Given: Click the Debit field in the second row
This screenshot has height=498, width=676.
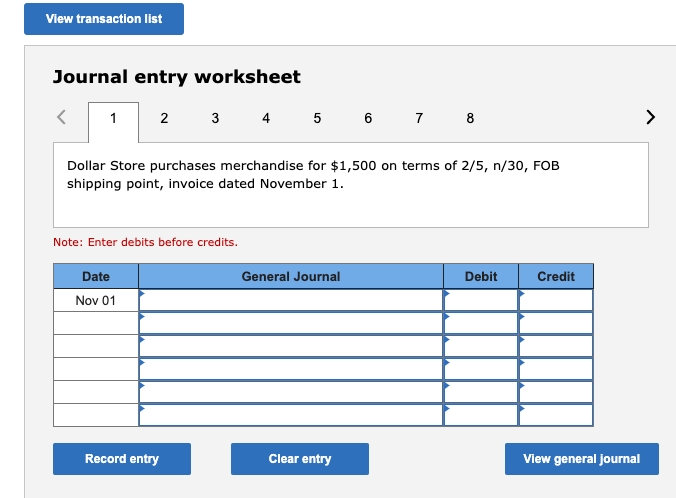Looking at the screenshot, I should click(x=481, y=323).
